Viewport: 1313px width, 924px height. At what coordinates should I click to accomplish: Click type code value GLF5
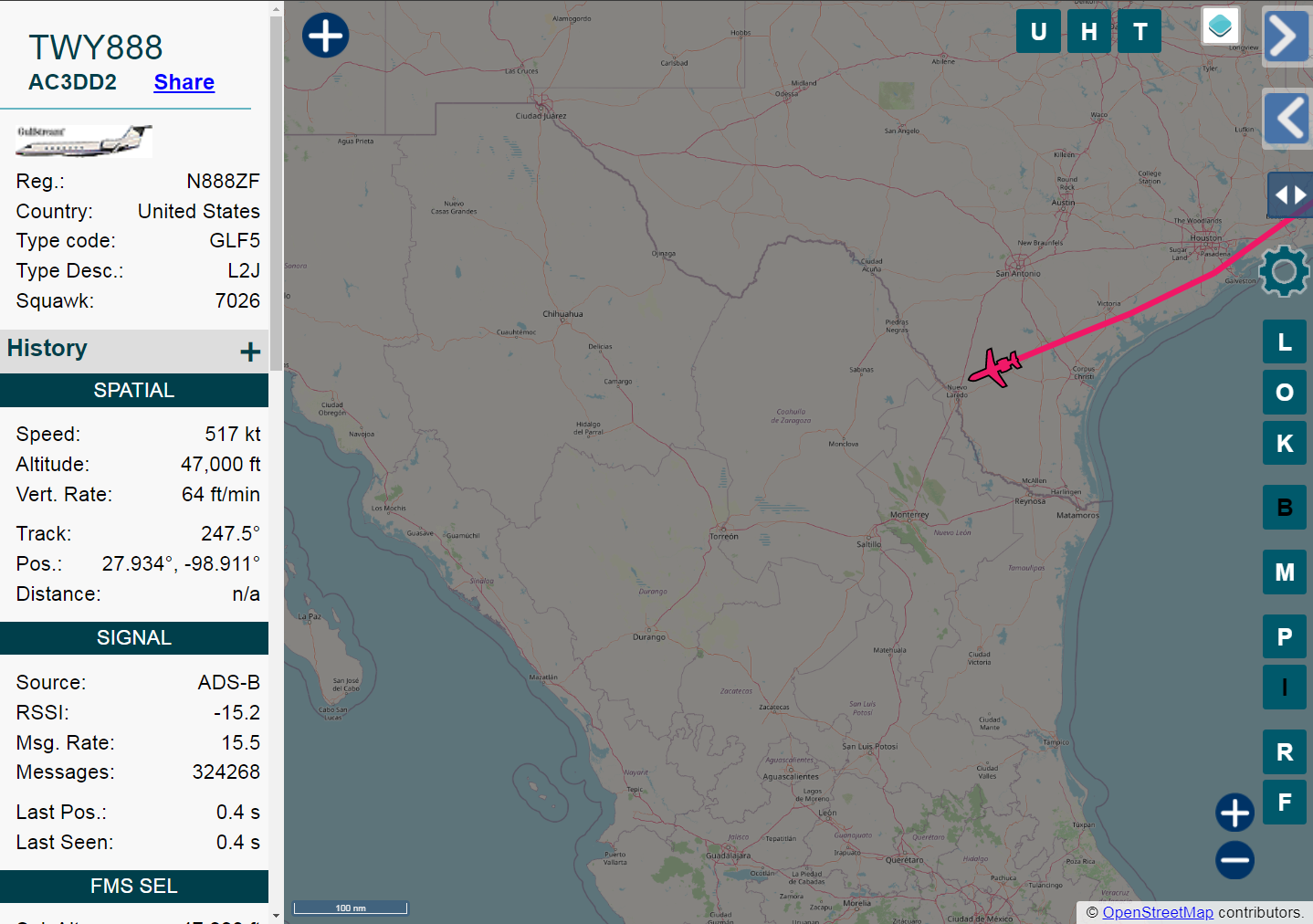tap(235, 241)
